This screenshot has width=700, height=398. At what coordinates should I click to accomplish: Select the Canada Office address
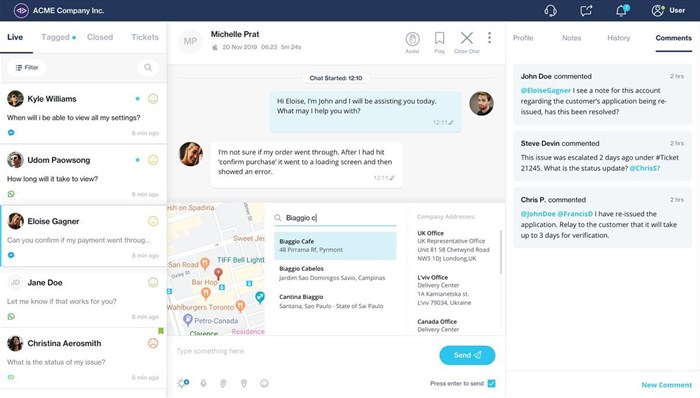click(x=438, y=325)
